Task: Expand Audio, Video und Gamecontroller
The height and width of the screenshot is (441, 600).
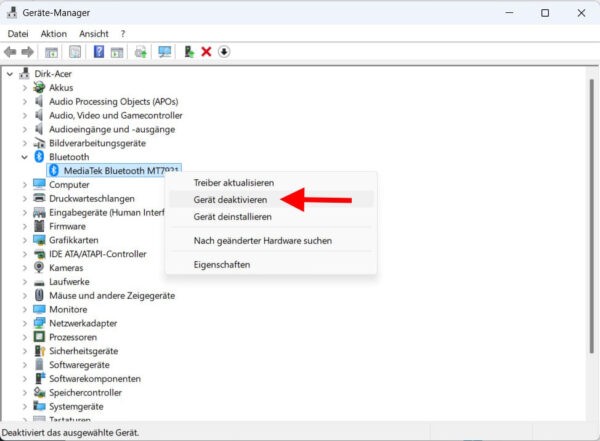Action: (x=24, y=115)
